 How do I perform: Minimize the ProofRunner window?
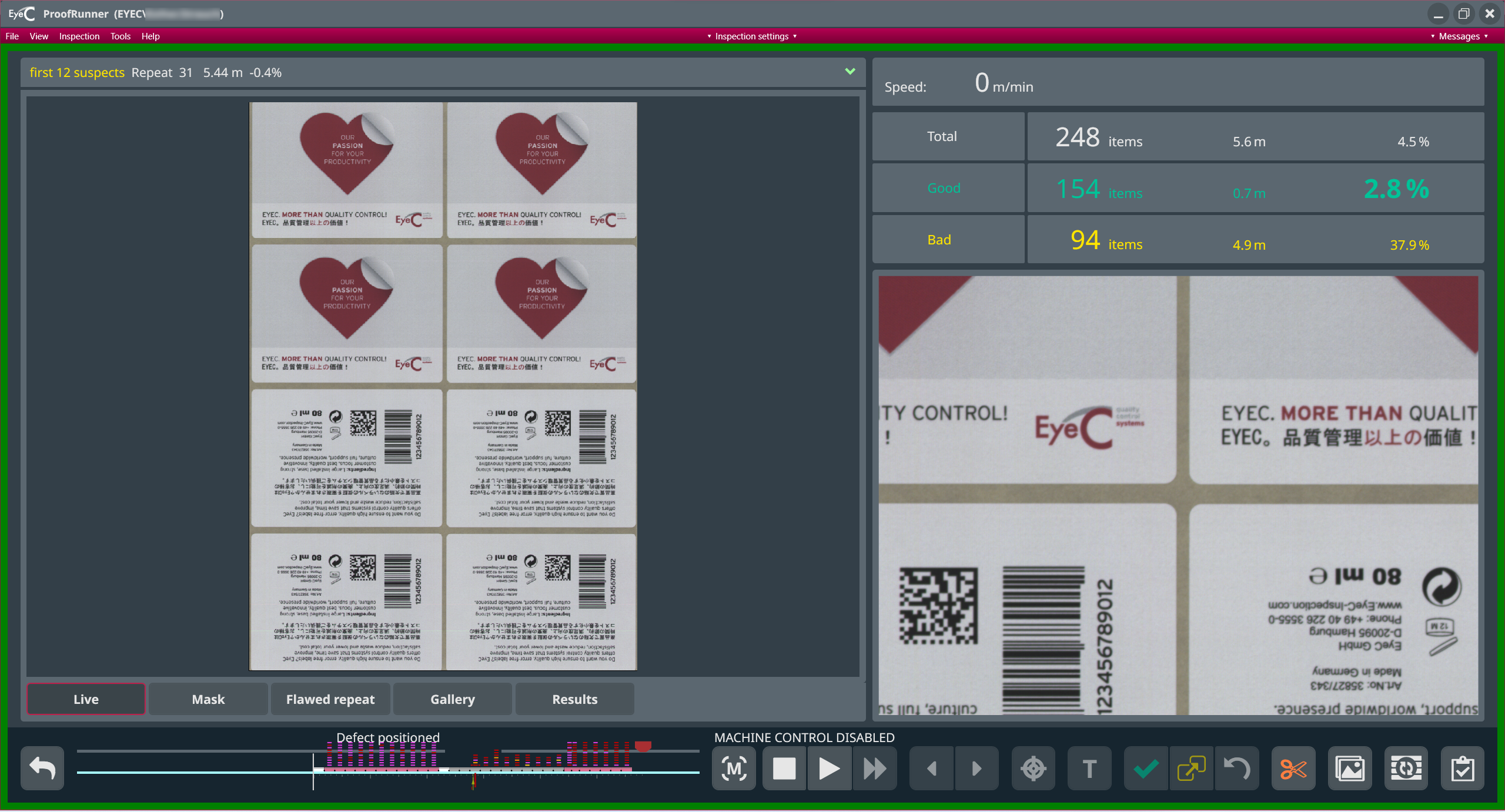1438,14
